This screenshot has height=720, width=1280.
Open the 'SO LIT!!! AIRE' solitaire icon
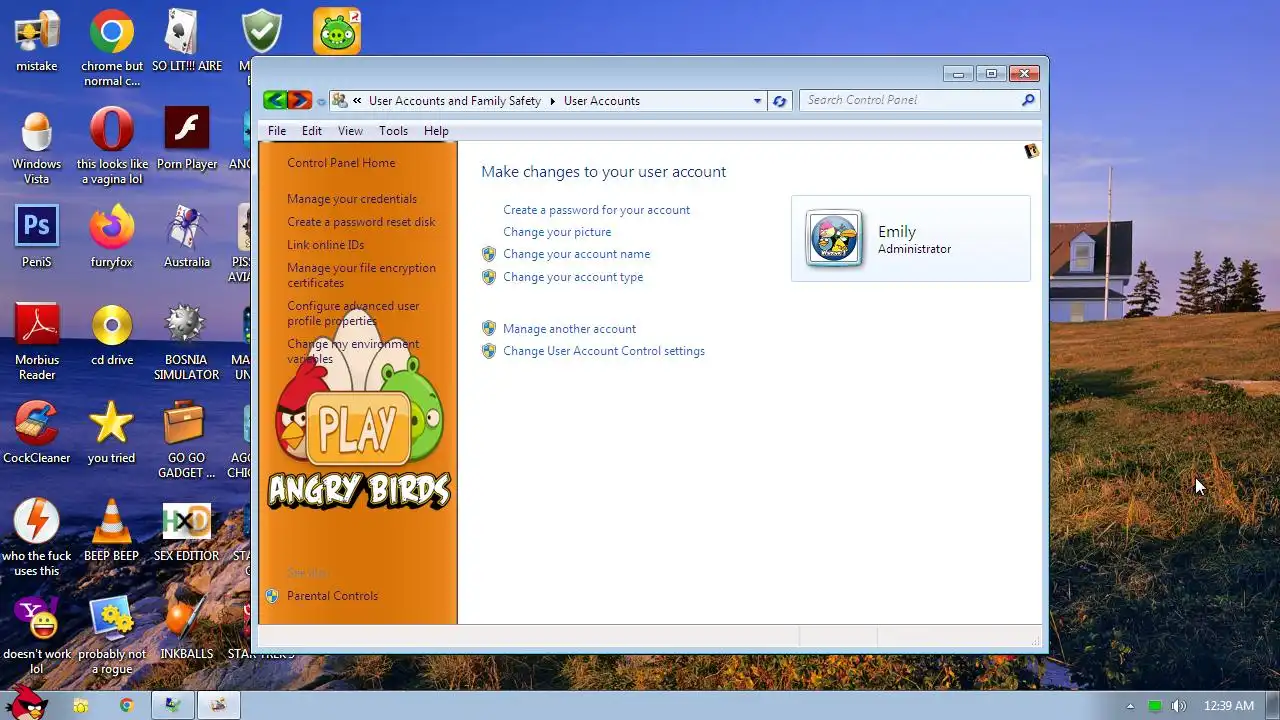(187, 42)
